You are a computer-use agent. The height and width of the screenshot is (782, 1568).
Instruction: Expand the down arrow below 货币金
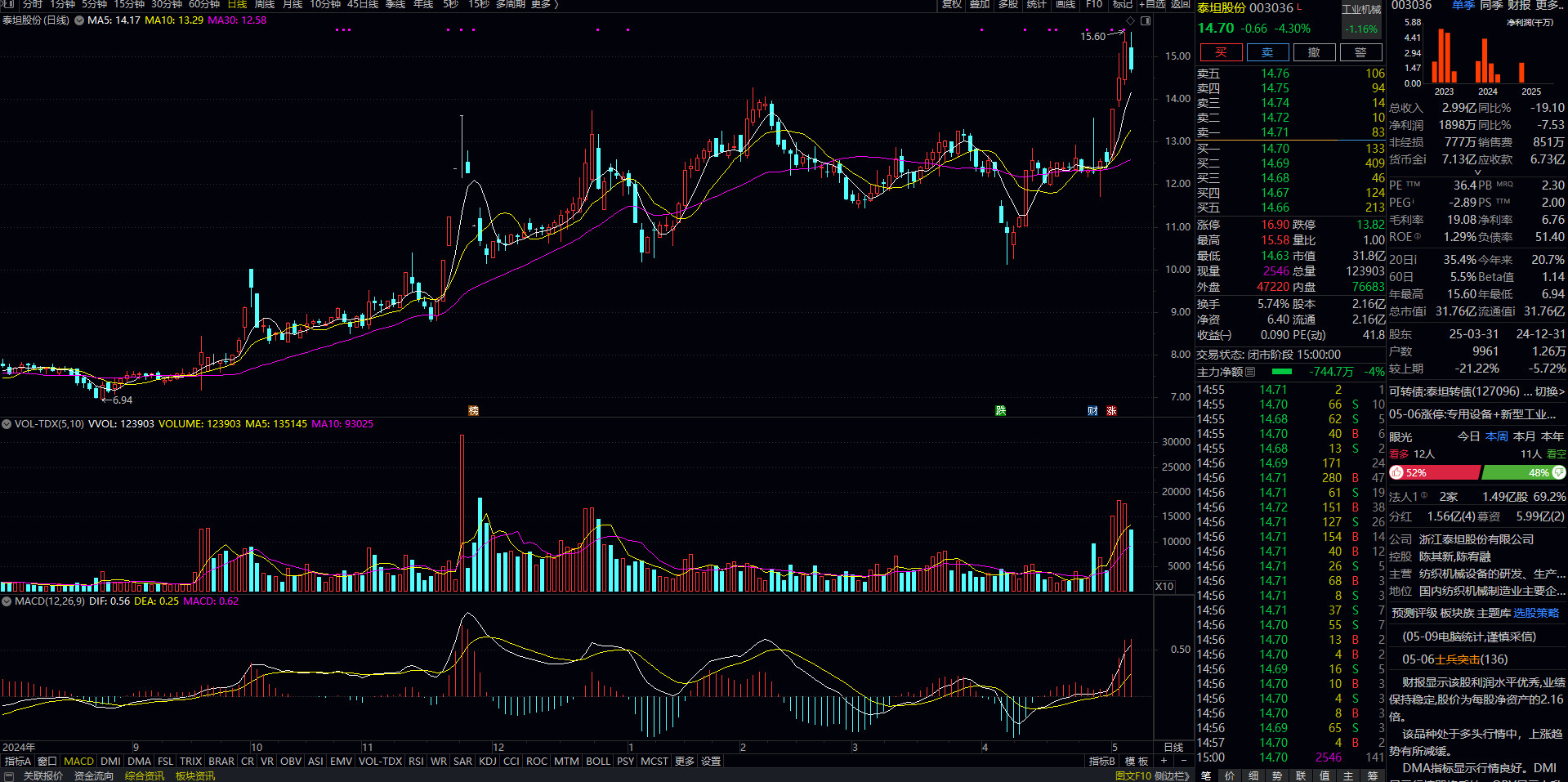[1477, 172]
